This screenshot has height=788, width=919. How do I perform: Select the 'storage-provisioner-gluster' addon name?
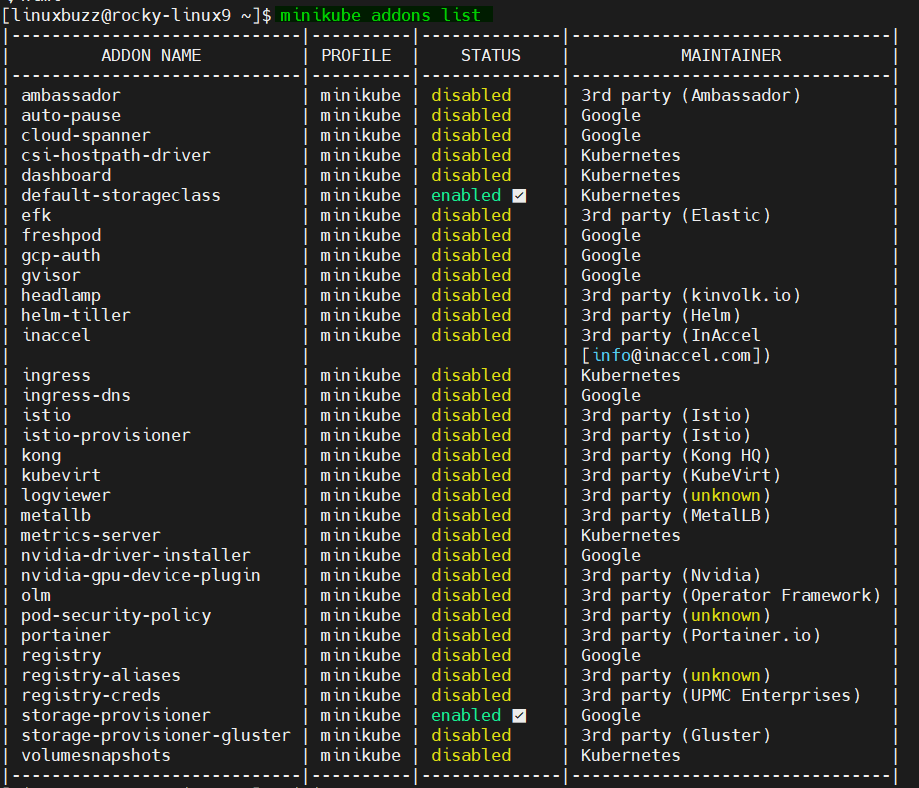[156, 735]
